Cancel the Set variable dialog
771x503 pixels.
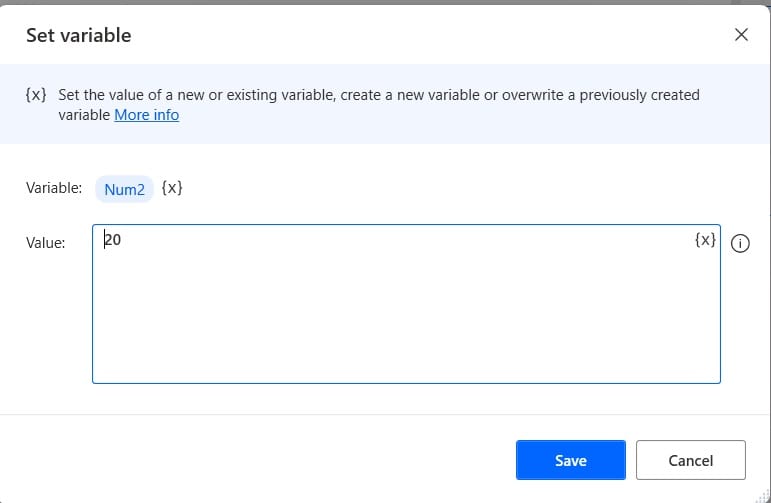(690, 460)
